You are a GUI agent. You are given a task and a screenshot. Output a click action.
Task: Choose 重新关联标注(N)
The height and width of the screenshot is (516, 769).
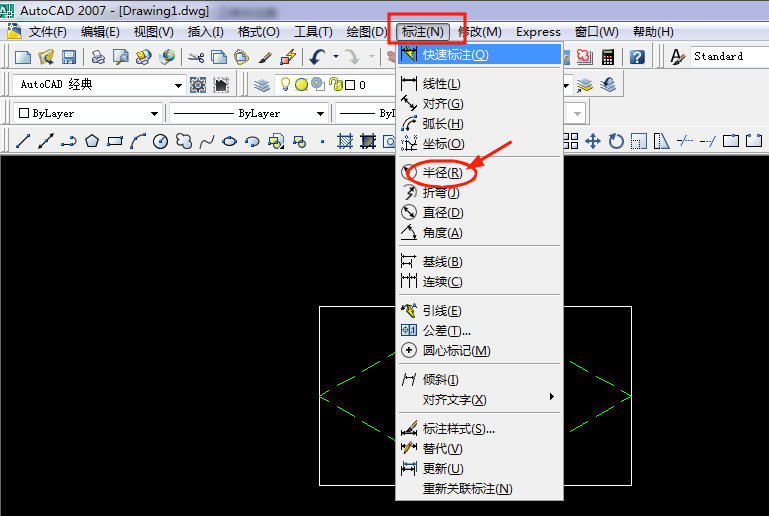[x=479, y=489]
